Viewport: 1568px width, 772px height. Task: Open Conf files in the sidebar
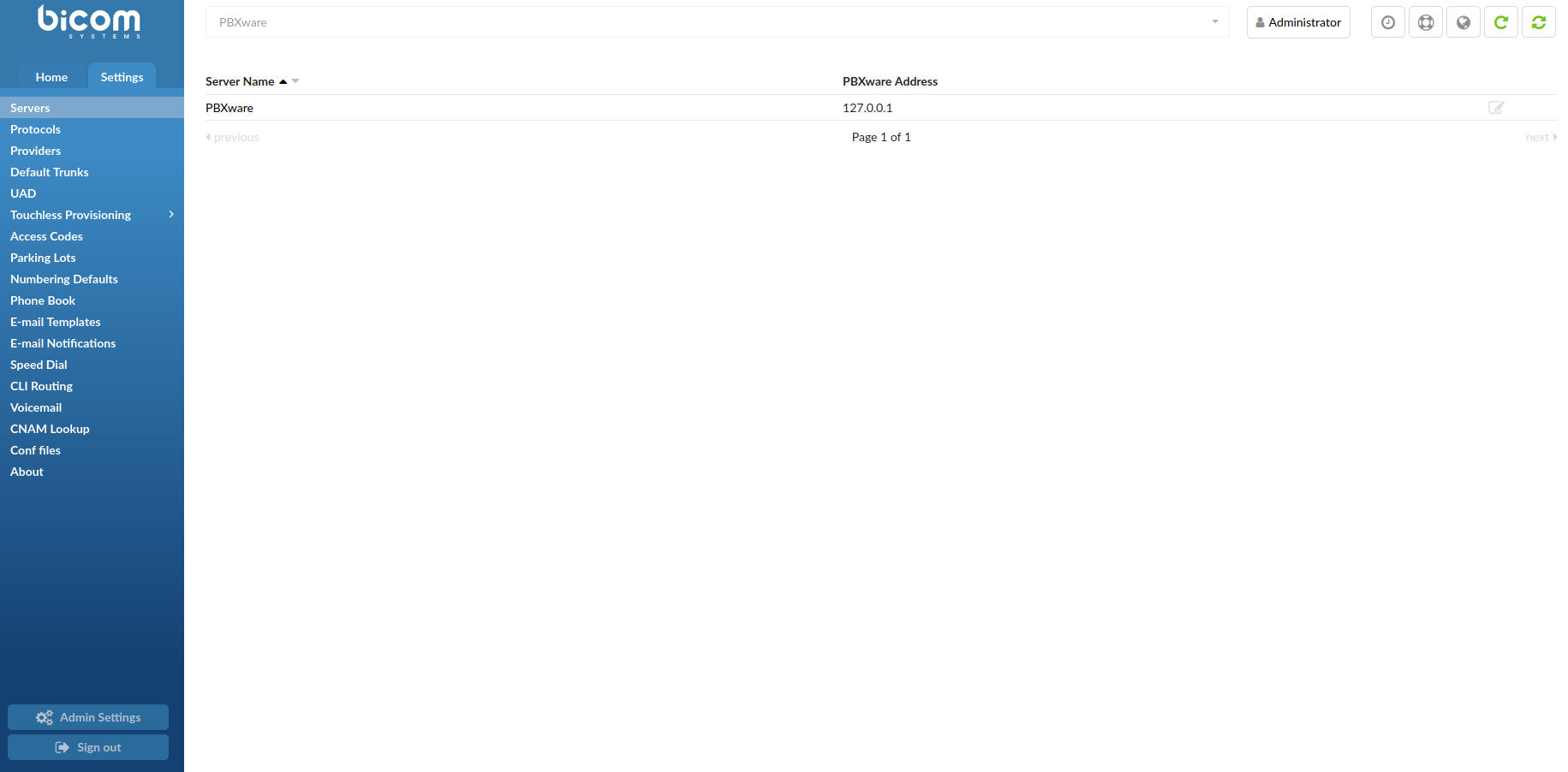pos(92,450)
